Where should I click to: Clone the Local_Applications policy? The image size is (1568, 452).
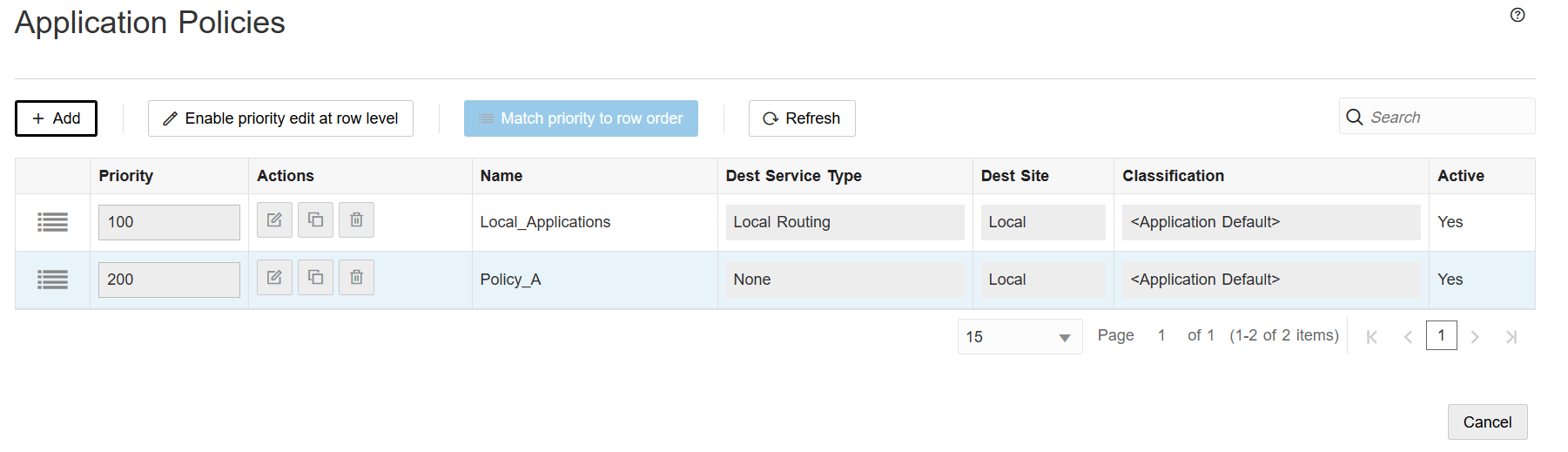315,220
